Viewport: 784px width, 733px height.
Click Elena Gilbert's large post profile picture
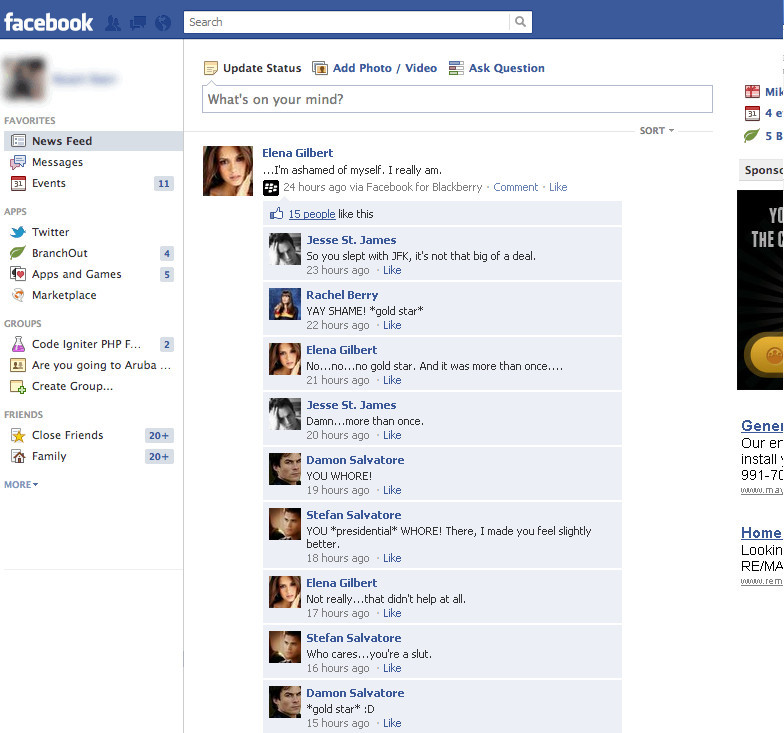tap(228, 170)
